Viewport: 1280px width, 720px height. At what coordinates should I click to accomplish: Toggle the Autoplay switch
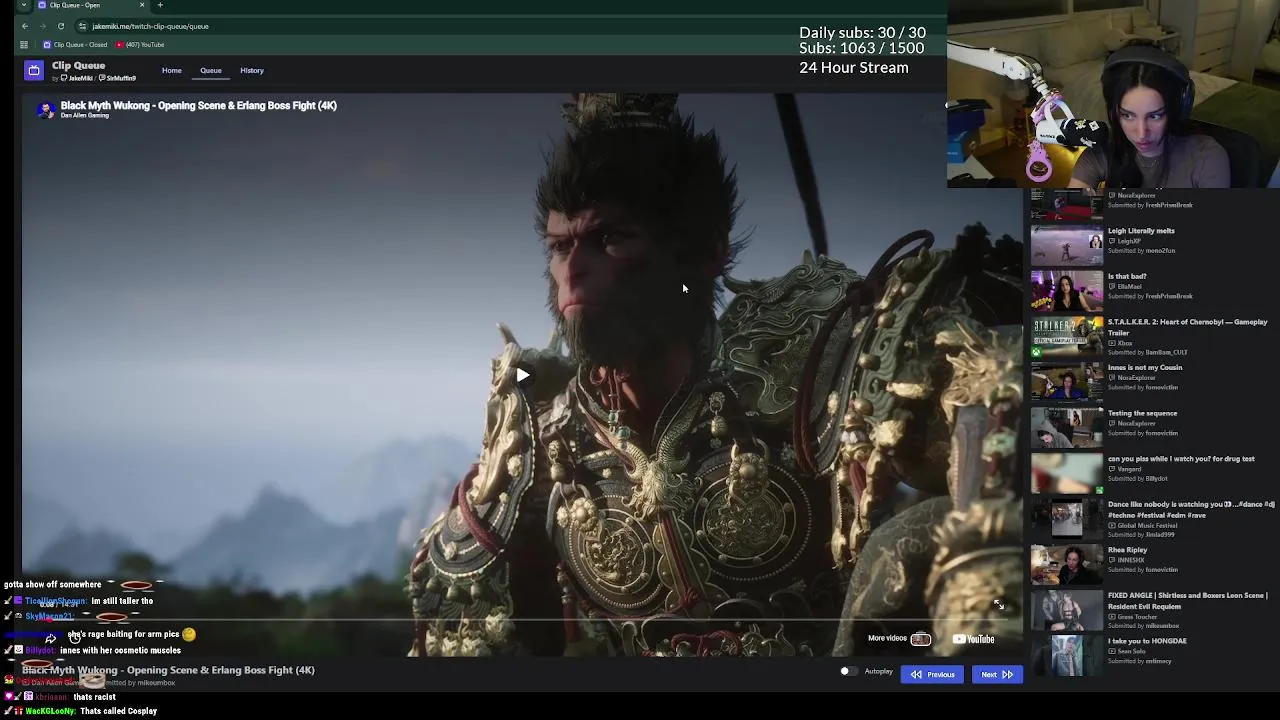(848, 672)
